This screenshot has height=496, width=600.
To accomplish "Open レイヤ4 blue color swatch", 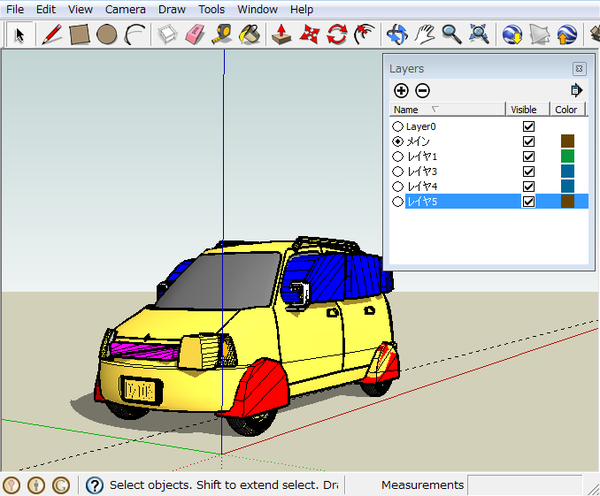I will point(567,186).
